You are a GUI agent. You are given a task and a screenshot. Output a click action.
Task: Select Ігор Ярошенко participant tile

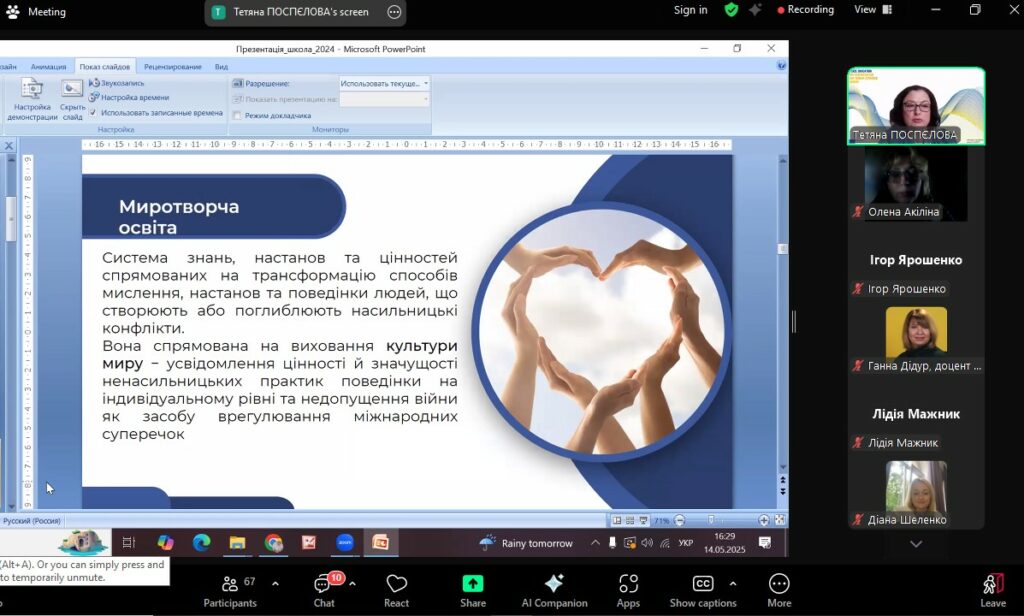coord(916,261)
